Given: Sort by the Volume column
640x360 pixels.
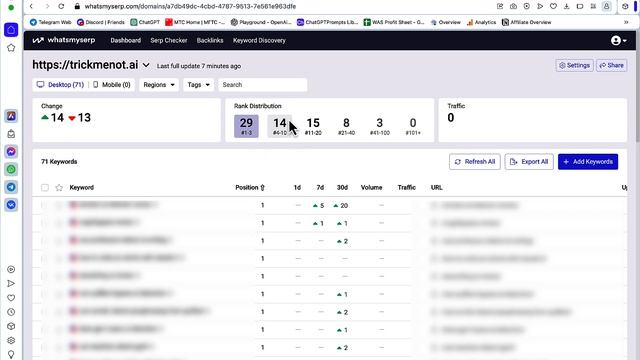Looking at the screenshot, I should click(x=371, y=187).
